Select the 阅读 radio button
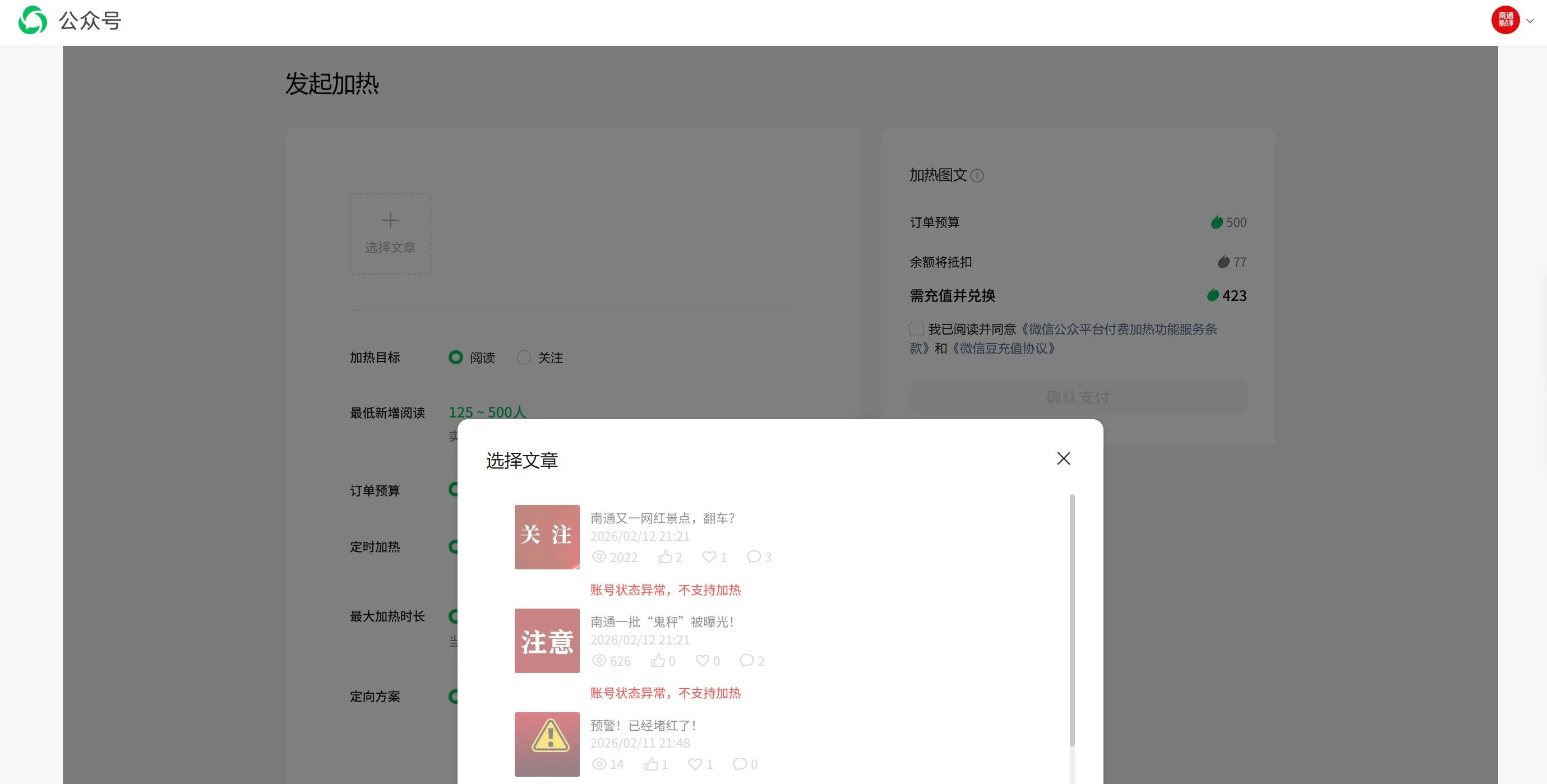This screenshot has width=1547, height=784. tap(456, 358)
